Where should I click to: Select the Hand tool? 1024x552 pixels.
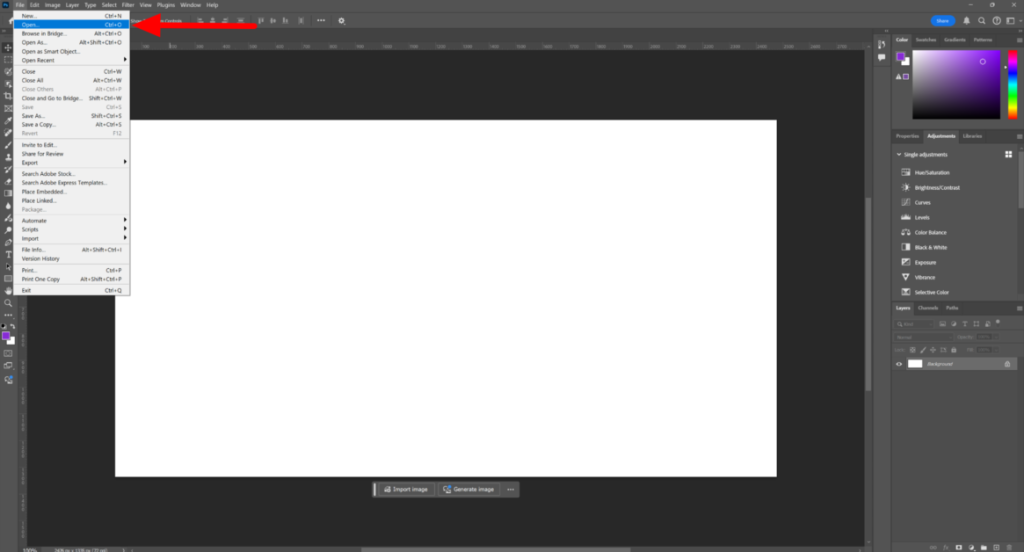tap(8, 291)
